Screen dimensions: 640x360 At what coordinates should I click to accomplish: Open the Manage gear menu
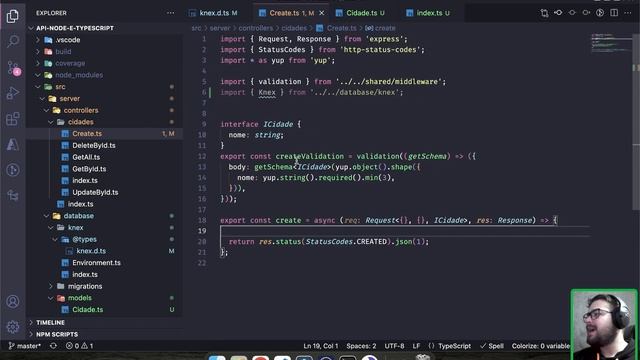point(13,327)
